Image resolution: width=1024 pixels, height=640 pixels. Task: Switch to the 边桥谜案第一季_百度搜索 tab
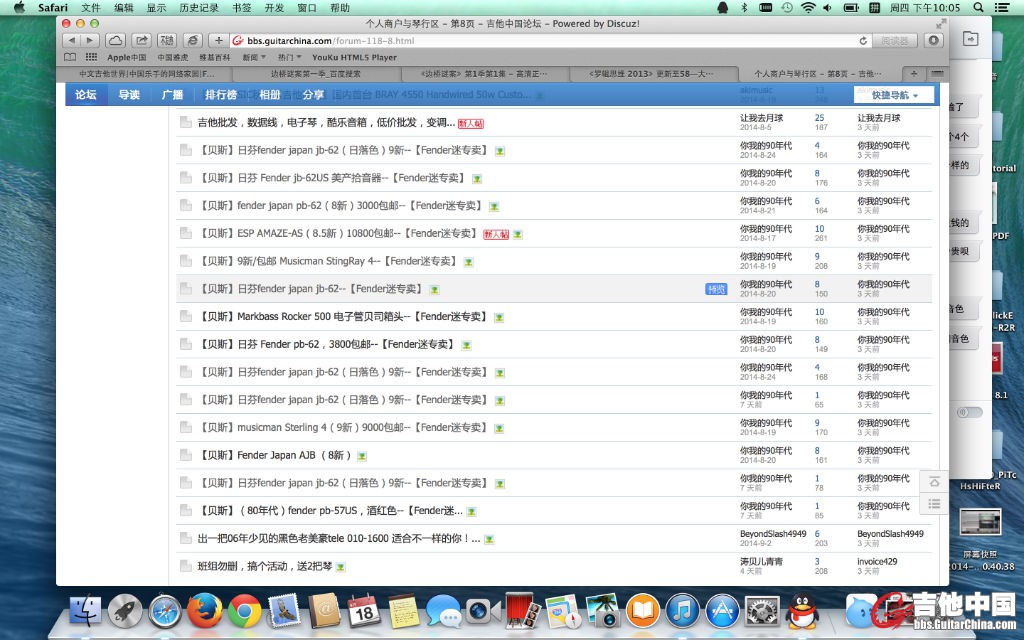click(x=316, y=74)
